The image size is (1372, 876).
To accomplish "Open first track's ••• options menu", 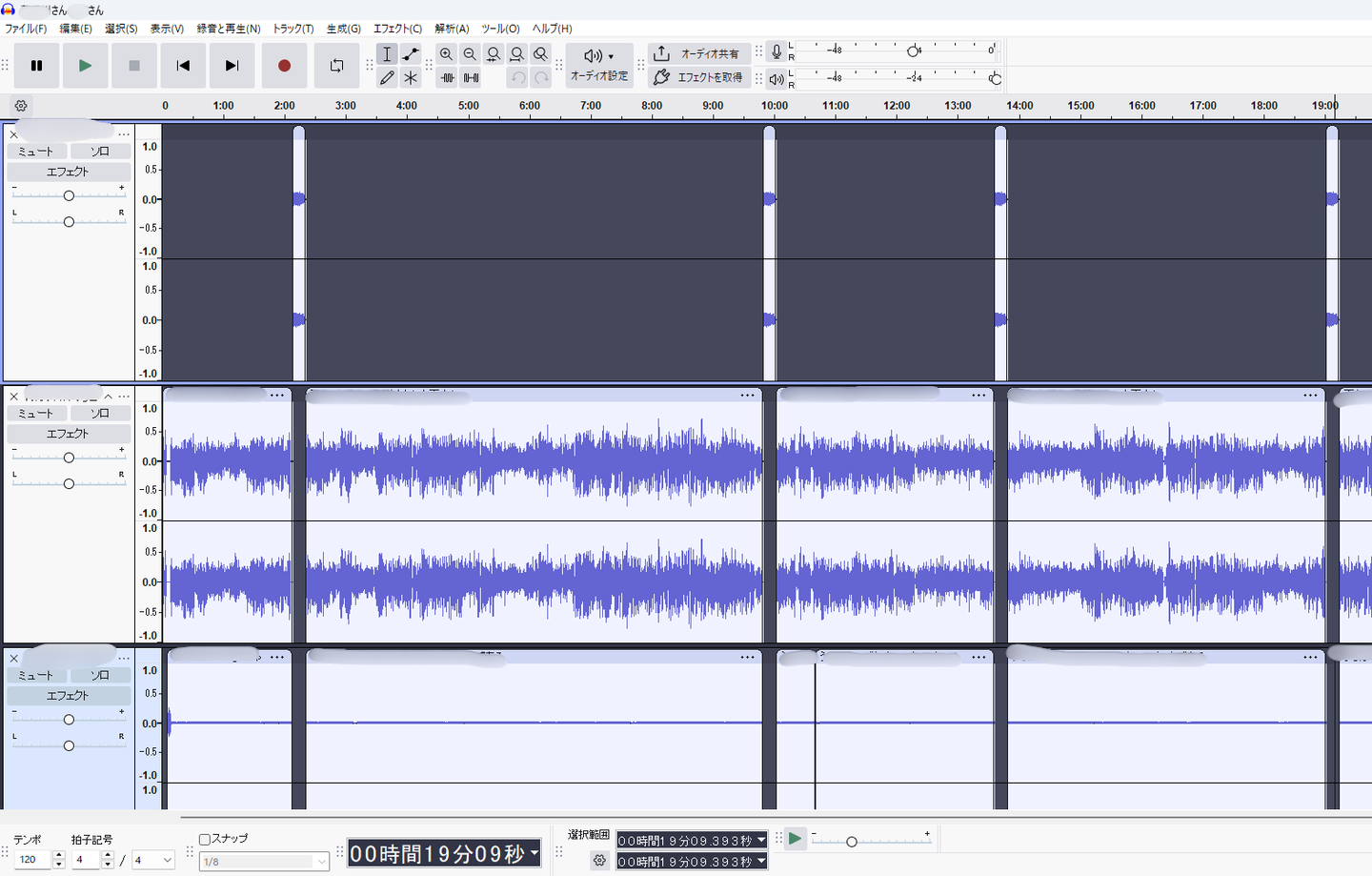I will 124,134.
